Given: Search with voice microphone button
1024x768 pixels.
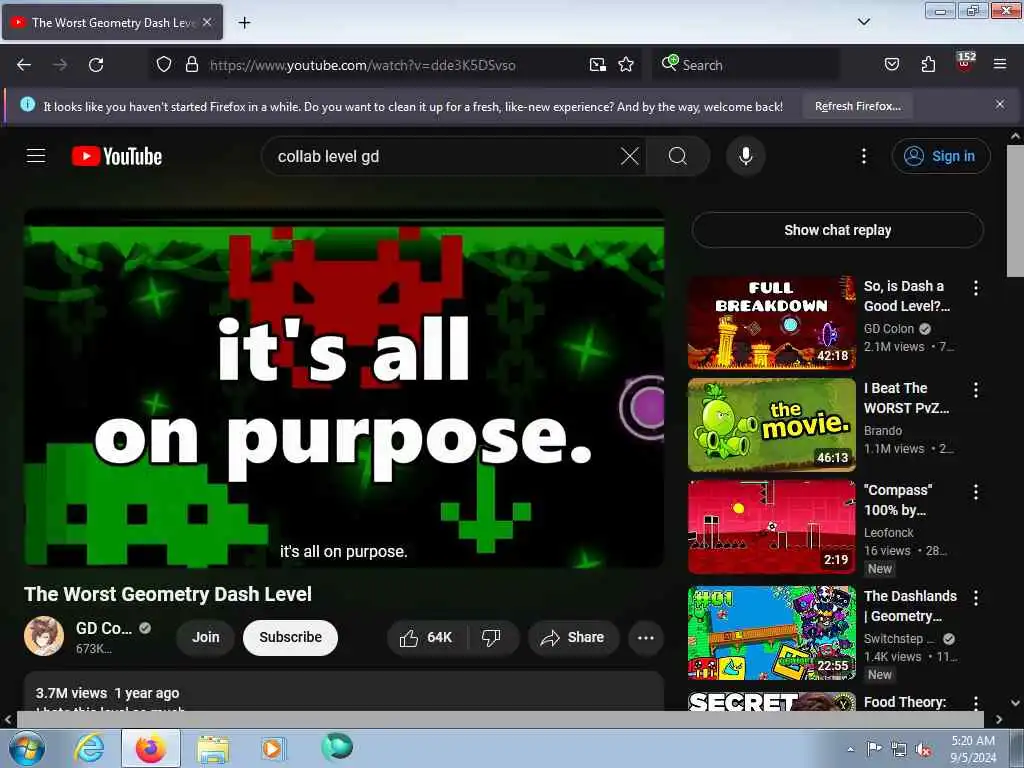Looking at the screenshot, I should tap(746, 156).
